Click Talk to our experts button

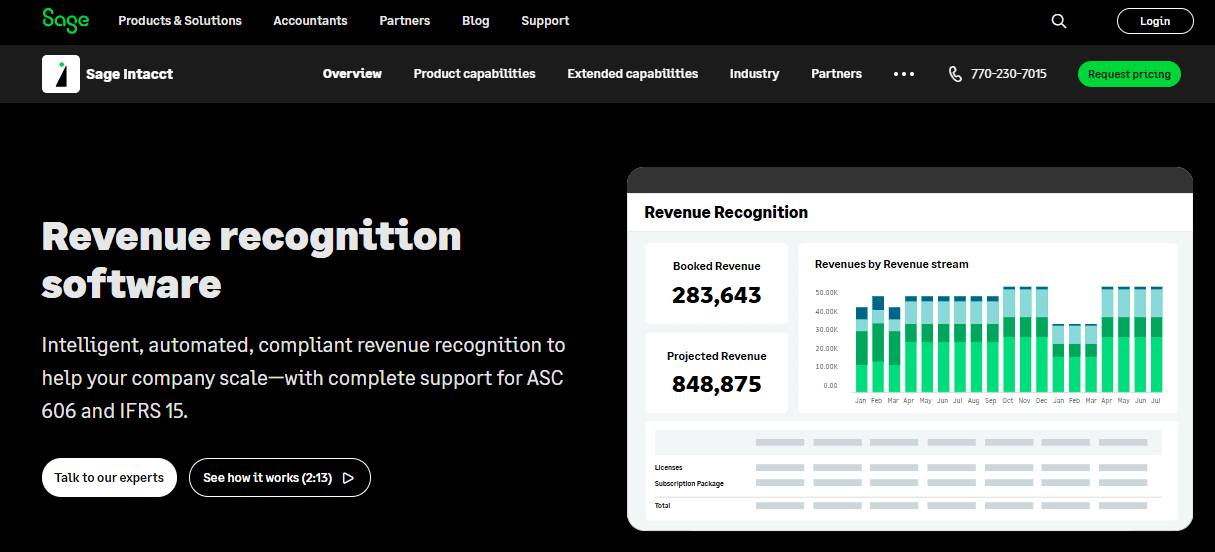(109, 478)
